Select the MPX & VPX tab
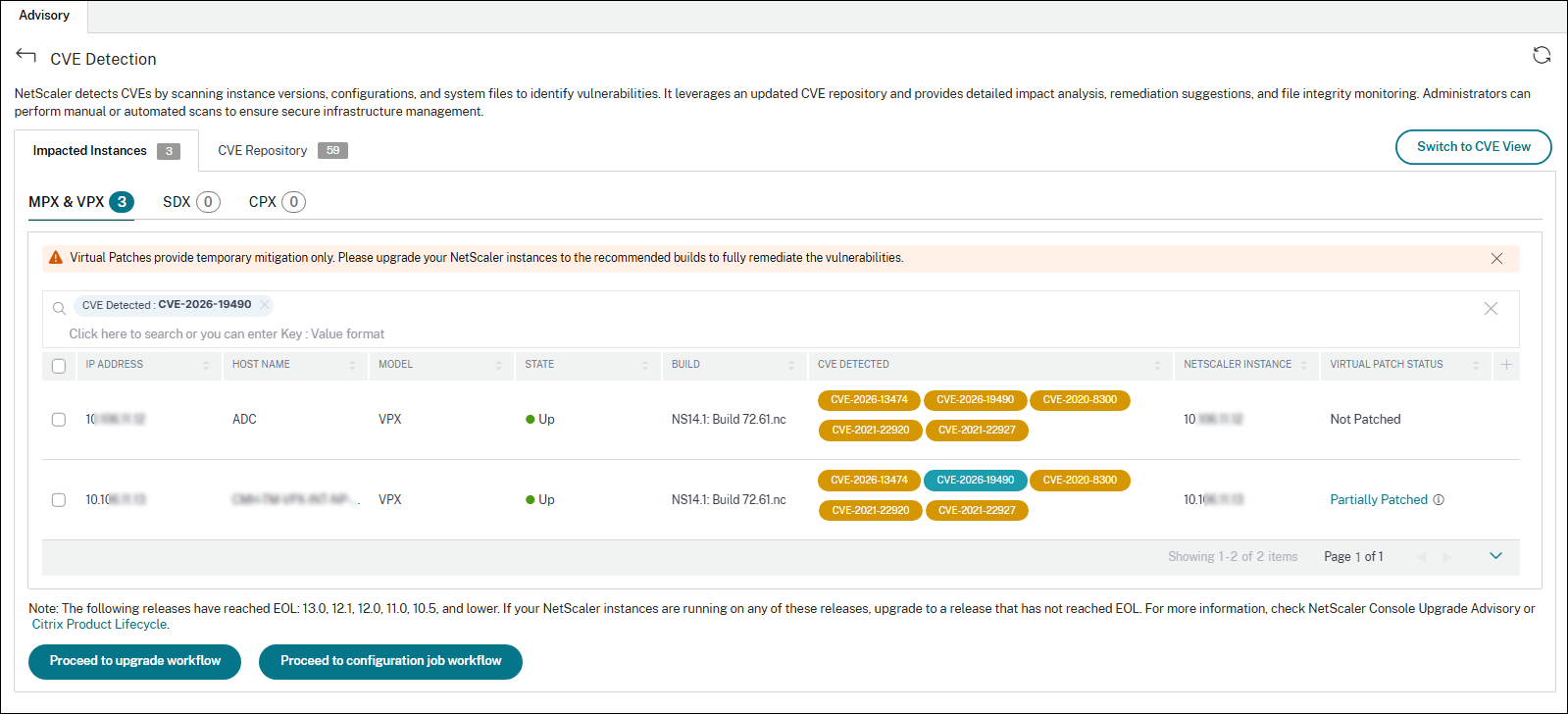 (80, 201)
